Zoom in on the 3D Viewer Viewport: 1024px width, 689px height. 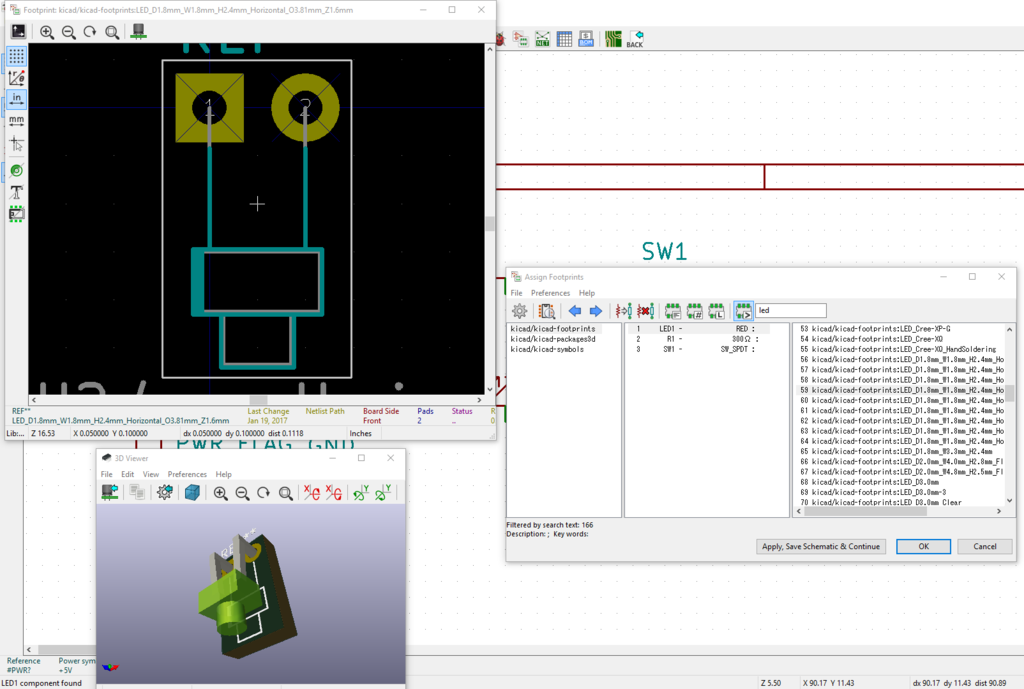(221, 493)
